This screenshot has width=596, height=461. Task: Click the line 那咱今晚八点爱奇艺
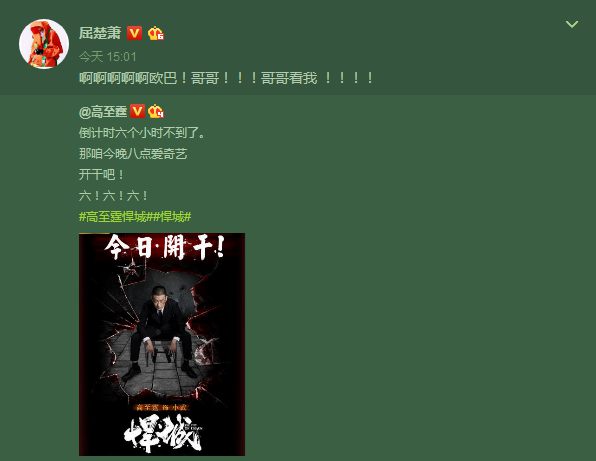click(x=133, y=154)
